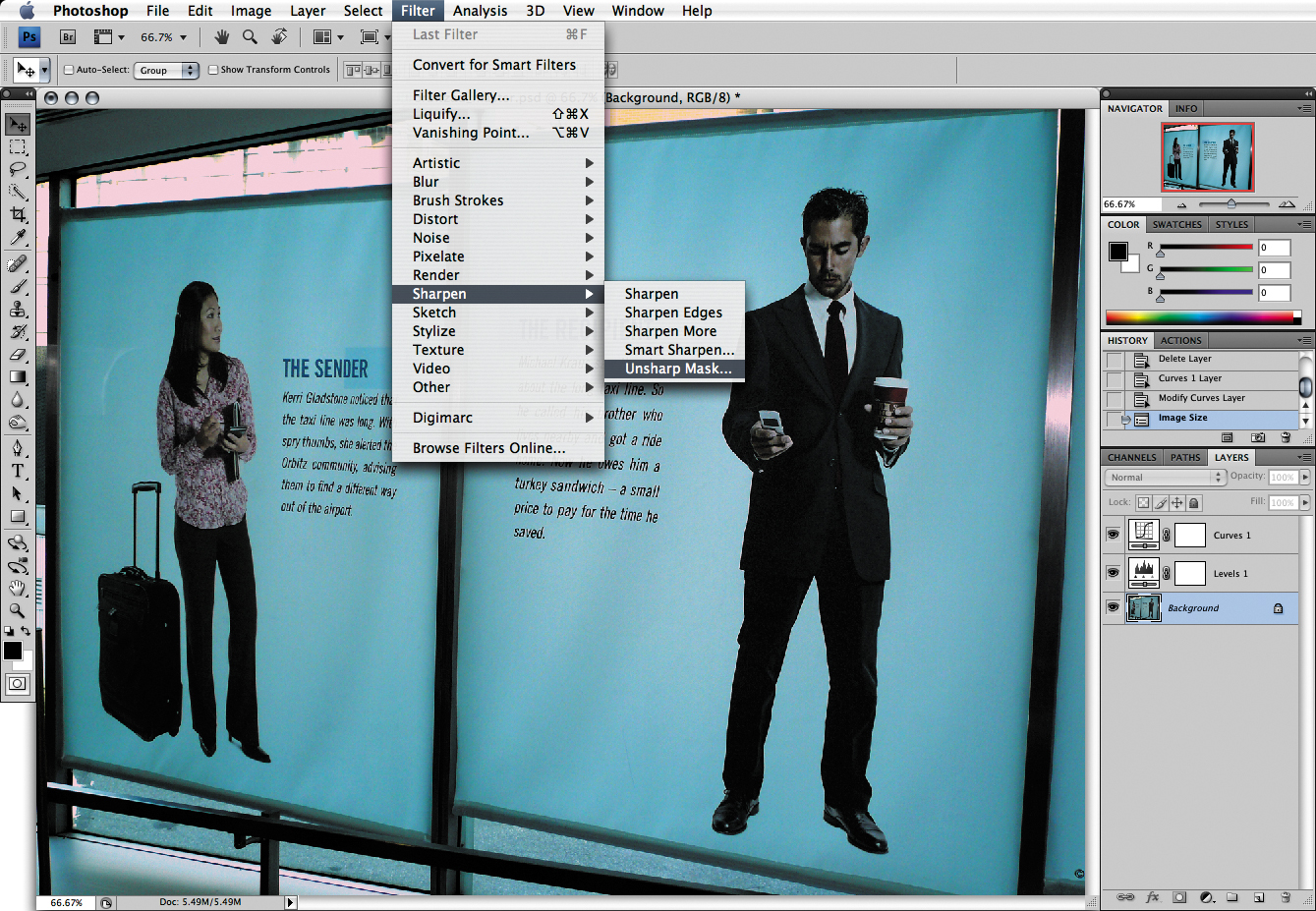Launch Bridge from the Br icon
This screenshot has width=1316, height=911.
tap(68, 37)
